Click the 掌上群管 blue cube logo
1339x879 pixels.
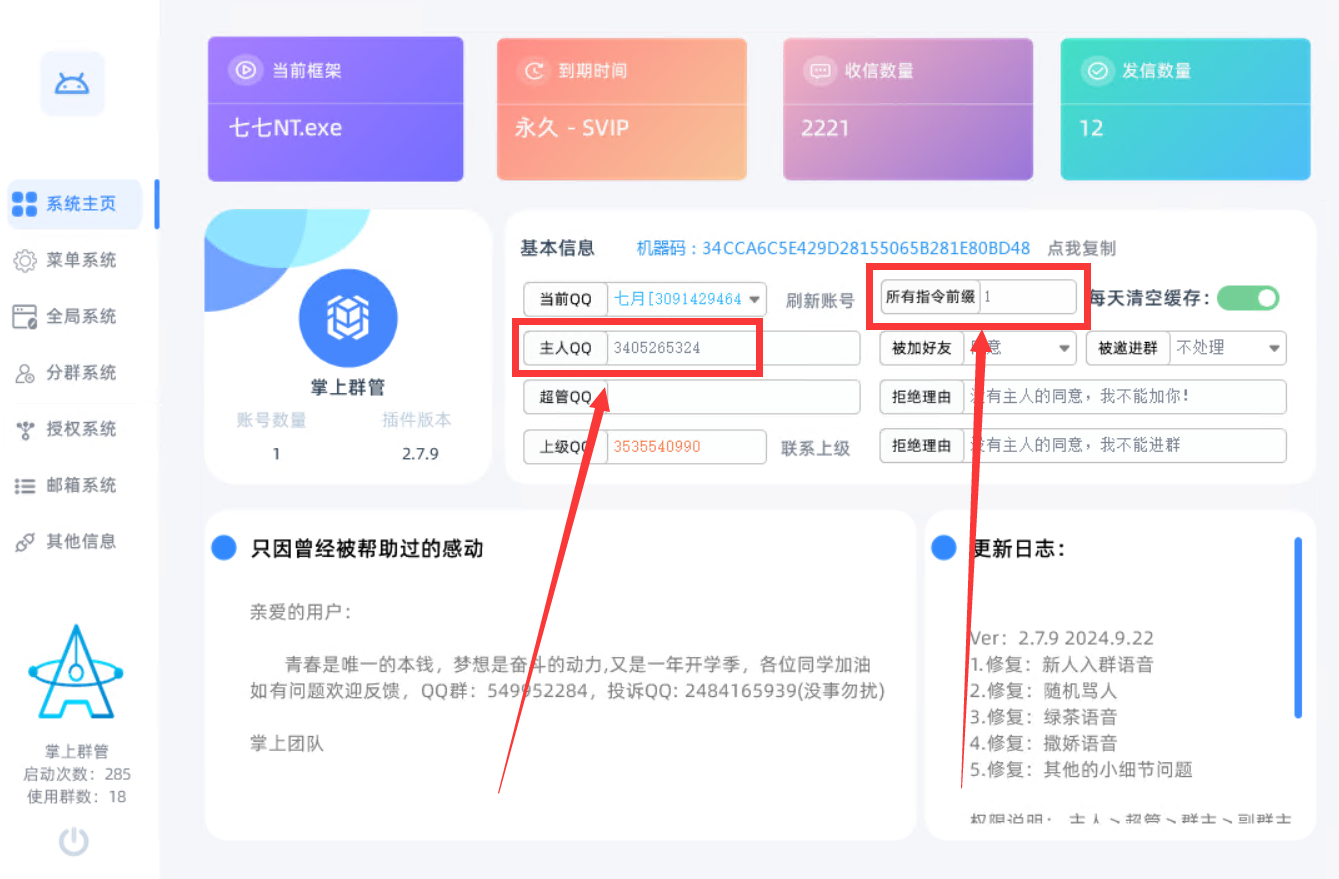pyautogui.click(x=347, y=317)
